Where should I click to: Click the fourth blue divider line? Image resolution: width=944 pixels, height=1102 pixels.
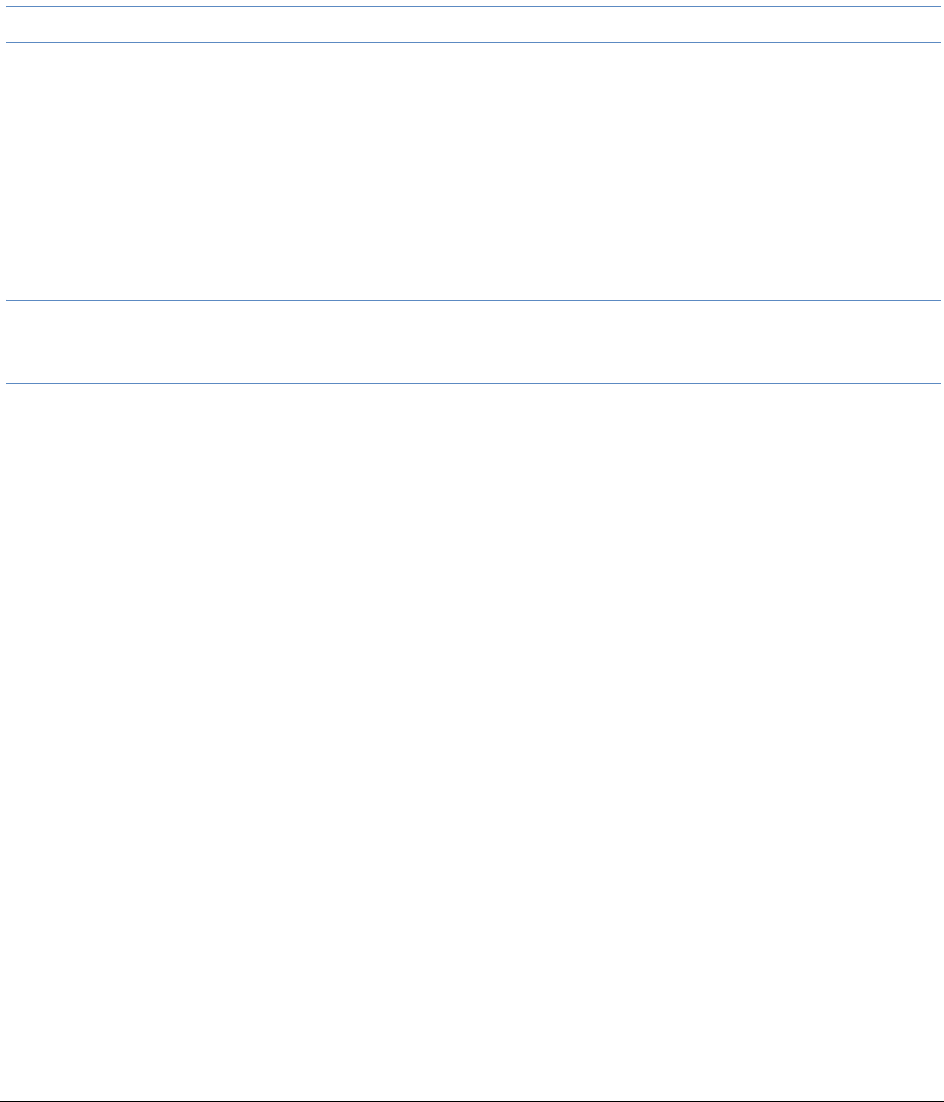472,383
